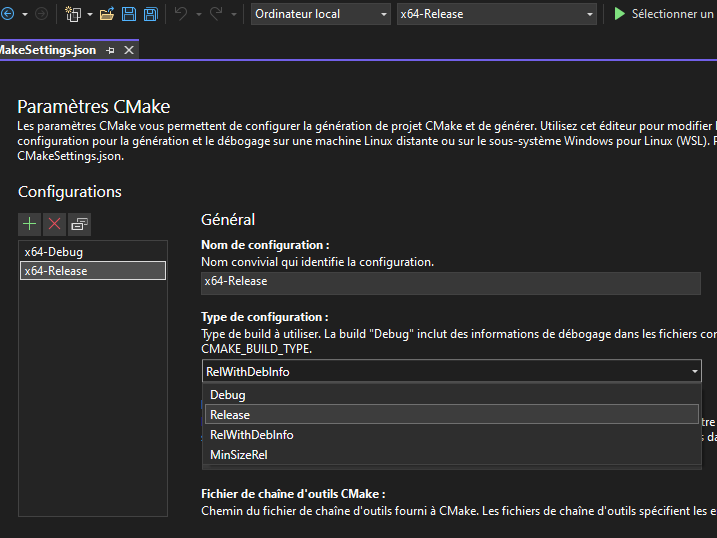This screenshot has width=717, height=538.
Task: Click the Save All icon in toolbar
Action: (150, 14)
